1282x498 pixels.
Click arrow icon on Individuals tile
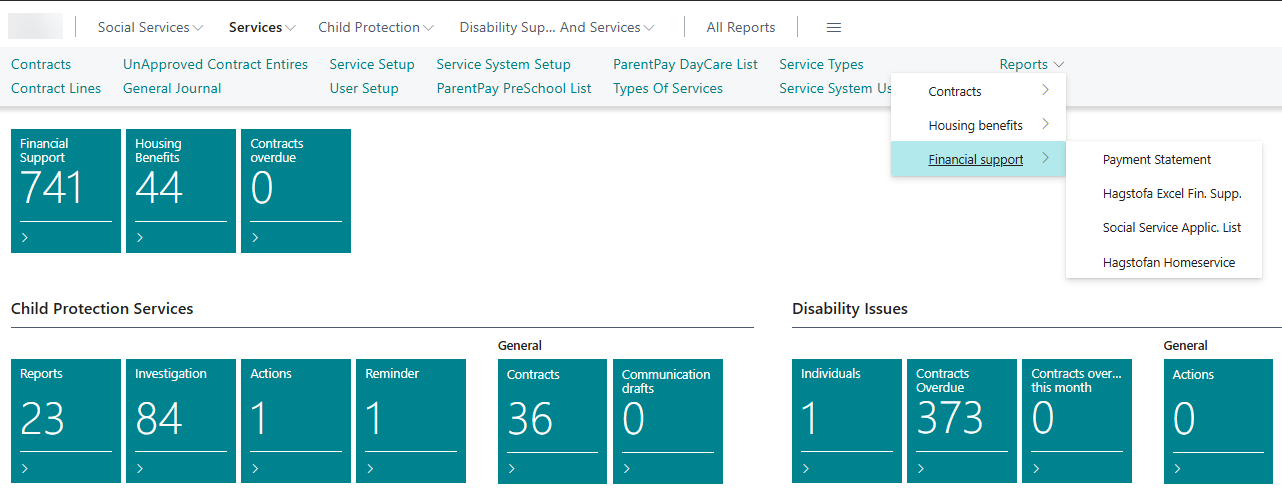pyautogui.click(x=806, y=468)
